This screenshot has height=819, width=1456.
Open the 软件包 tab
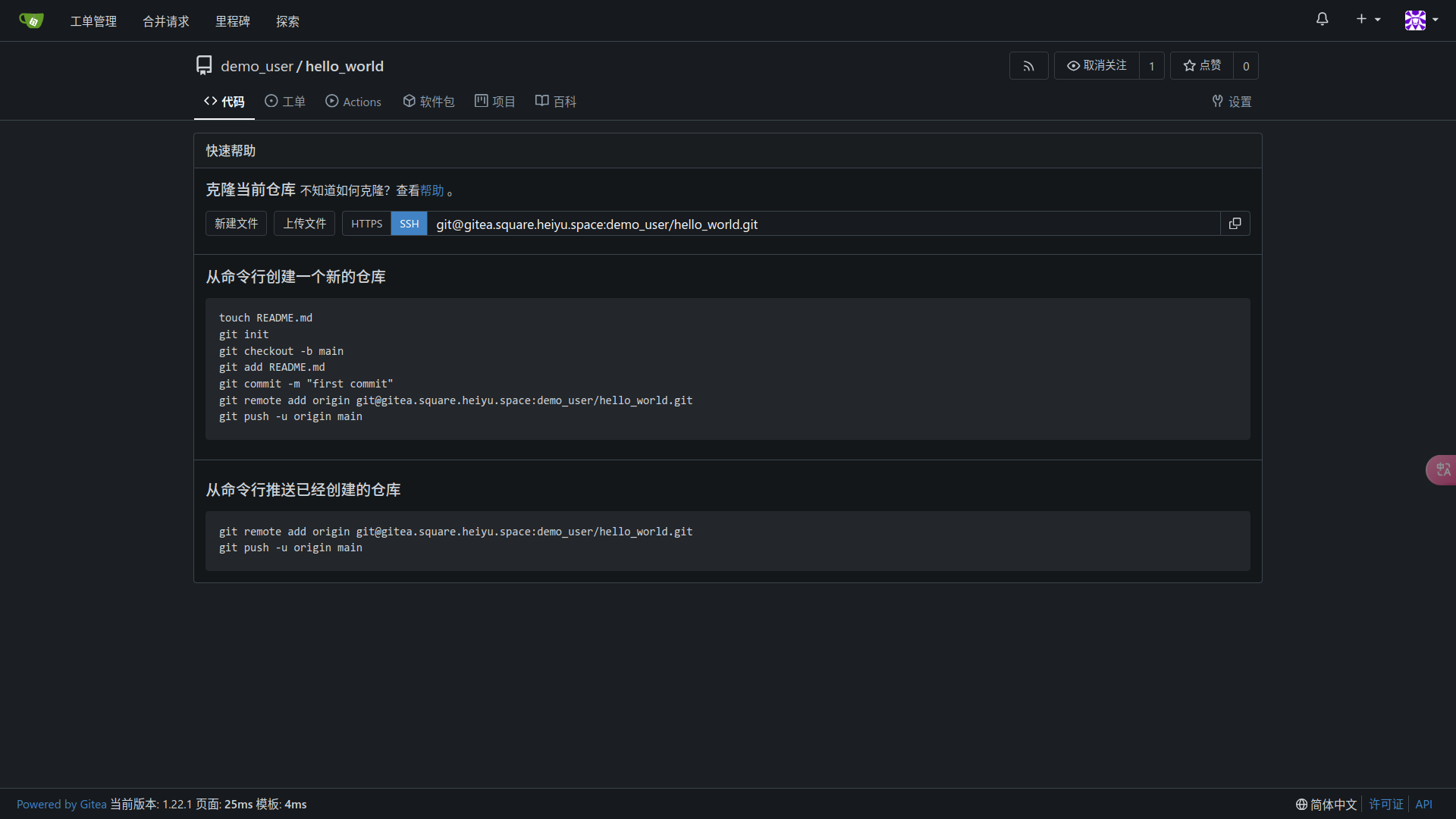(428, 102)
